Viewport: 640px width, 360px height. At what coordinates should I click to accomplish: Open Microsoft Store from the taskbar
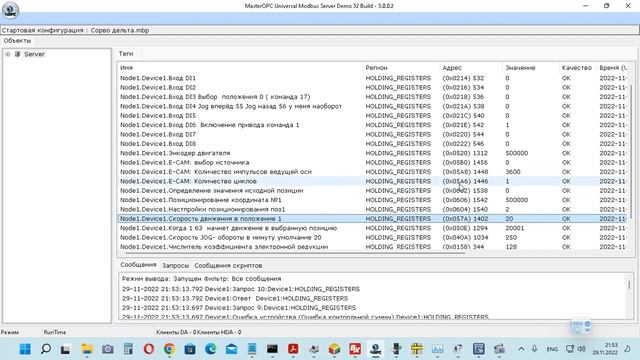click(x=190, y=349)
